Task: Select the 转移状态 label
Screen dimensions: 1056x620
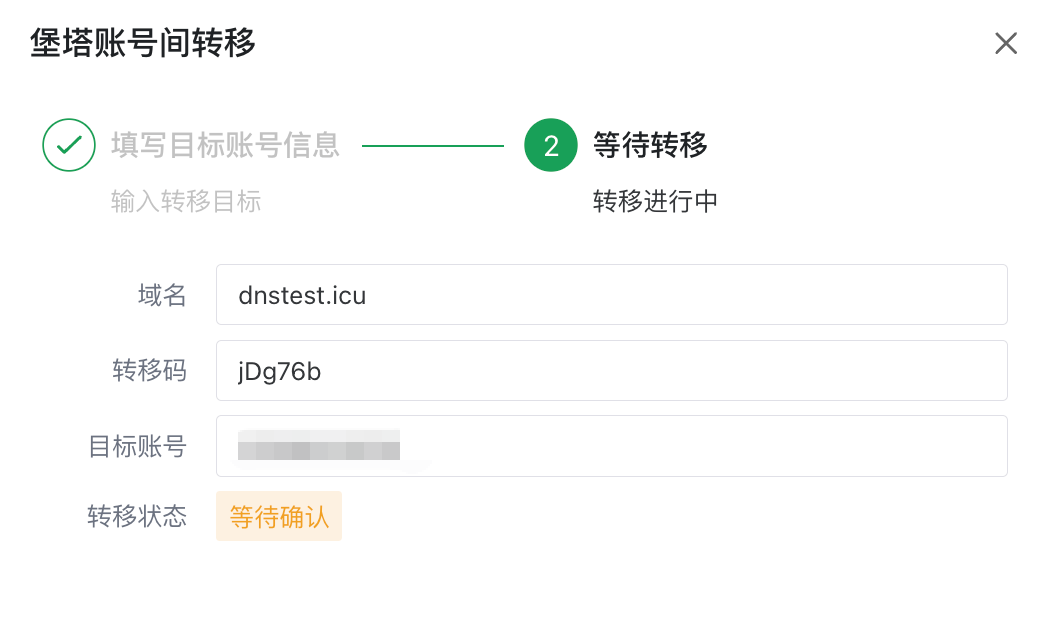Action: point(136,516)
